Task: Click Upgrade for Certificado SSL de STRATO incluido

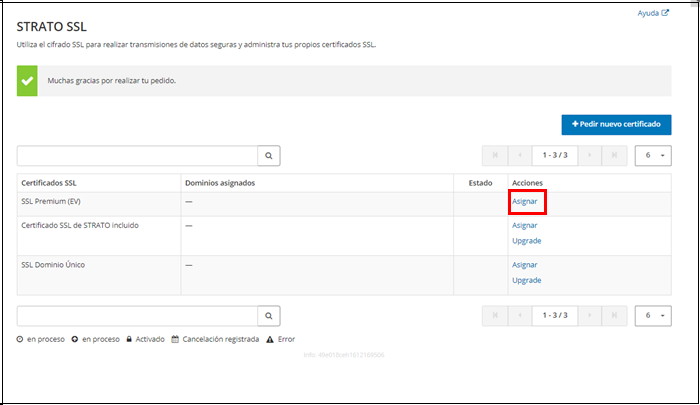Action: (527, 241)
